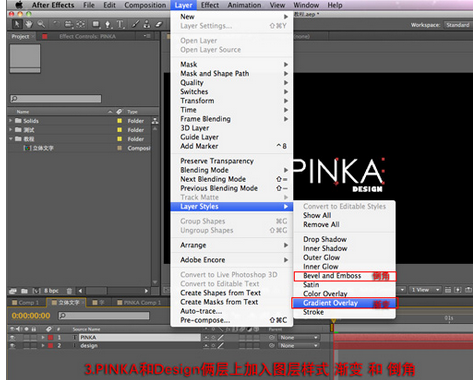Collapse the 教程 folder
473x380 pixels.
[x=11, y=138]
